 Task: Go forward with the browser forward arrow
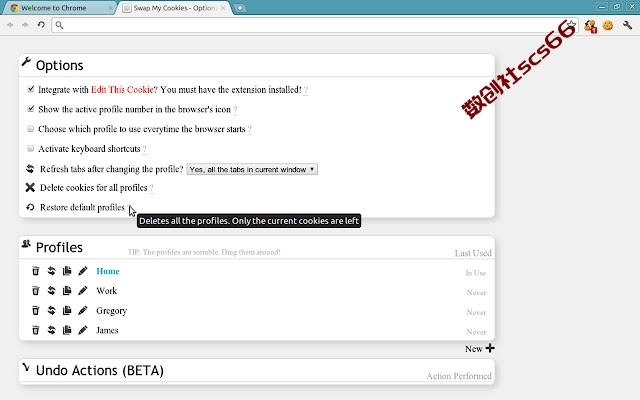[x=25, y=25]
